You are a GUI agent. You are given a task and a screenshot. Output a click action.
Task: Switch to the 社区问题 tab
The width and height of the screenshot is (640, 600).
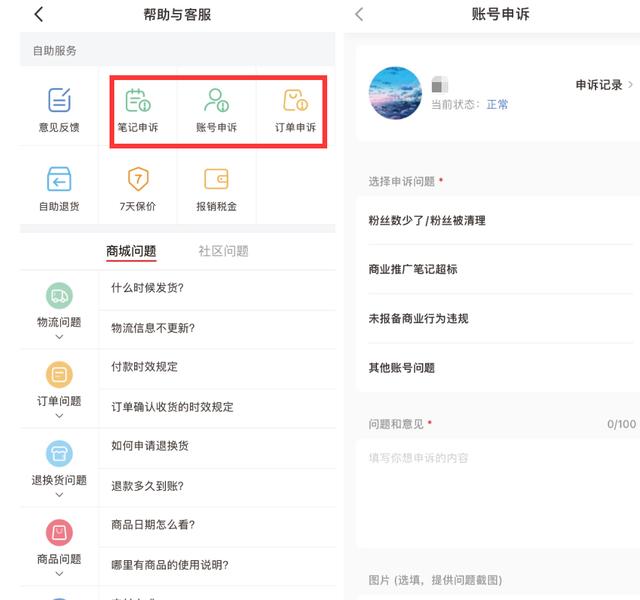223,251
